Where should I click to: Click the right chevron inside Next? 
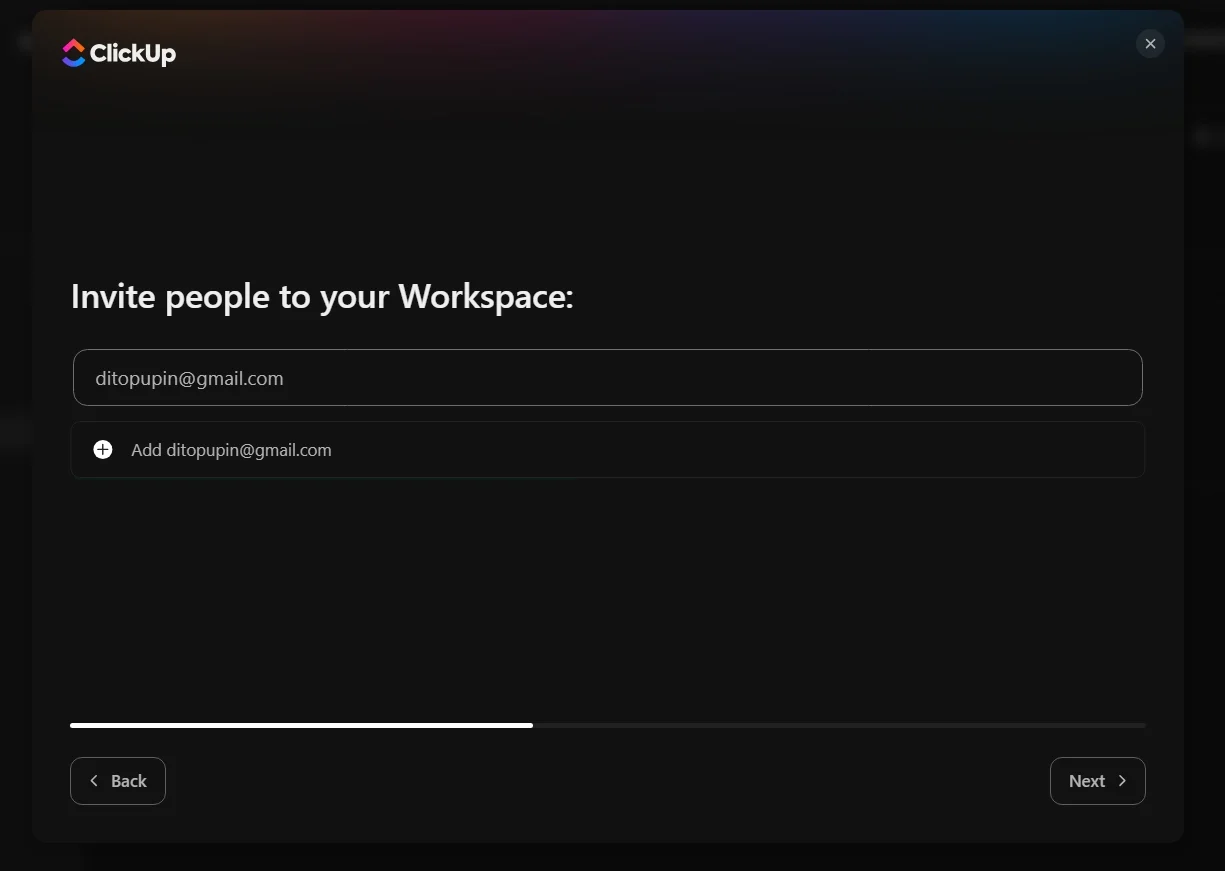pos(1122,781)
